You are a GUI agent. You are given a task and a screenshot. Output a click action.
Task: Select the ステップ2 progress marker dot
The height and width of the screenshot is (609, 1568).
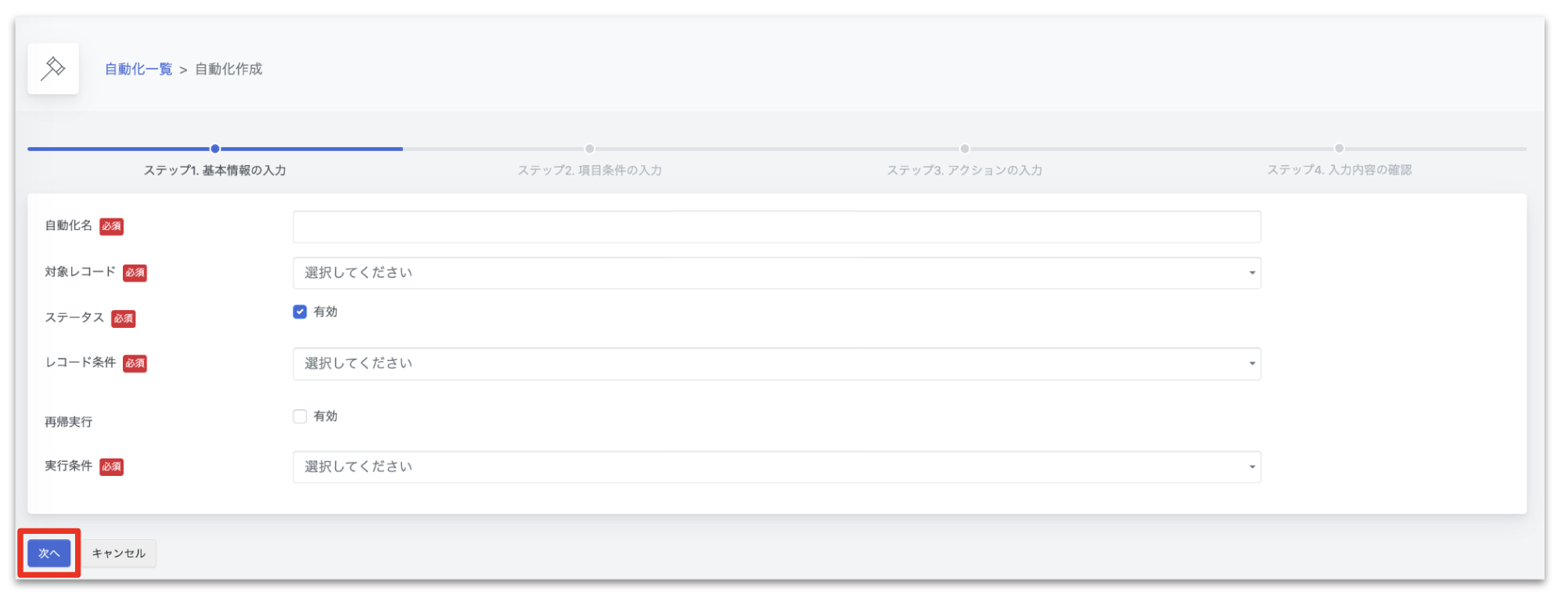[590, 149]
